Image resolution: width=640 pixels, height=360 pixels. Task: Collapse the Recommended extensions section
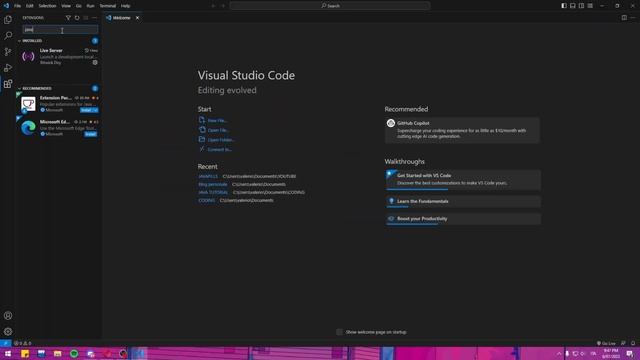19,89
